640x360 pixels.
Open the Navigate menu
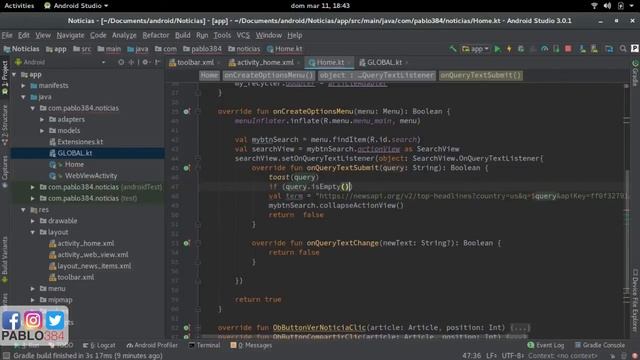pyautogui.click(x=70, y=36)
